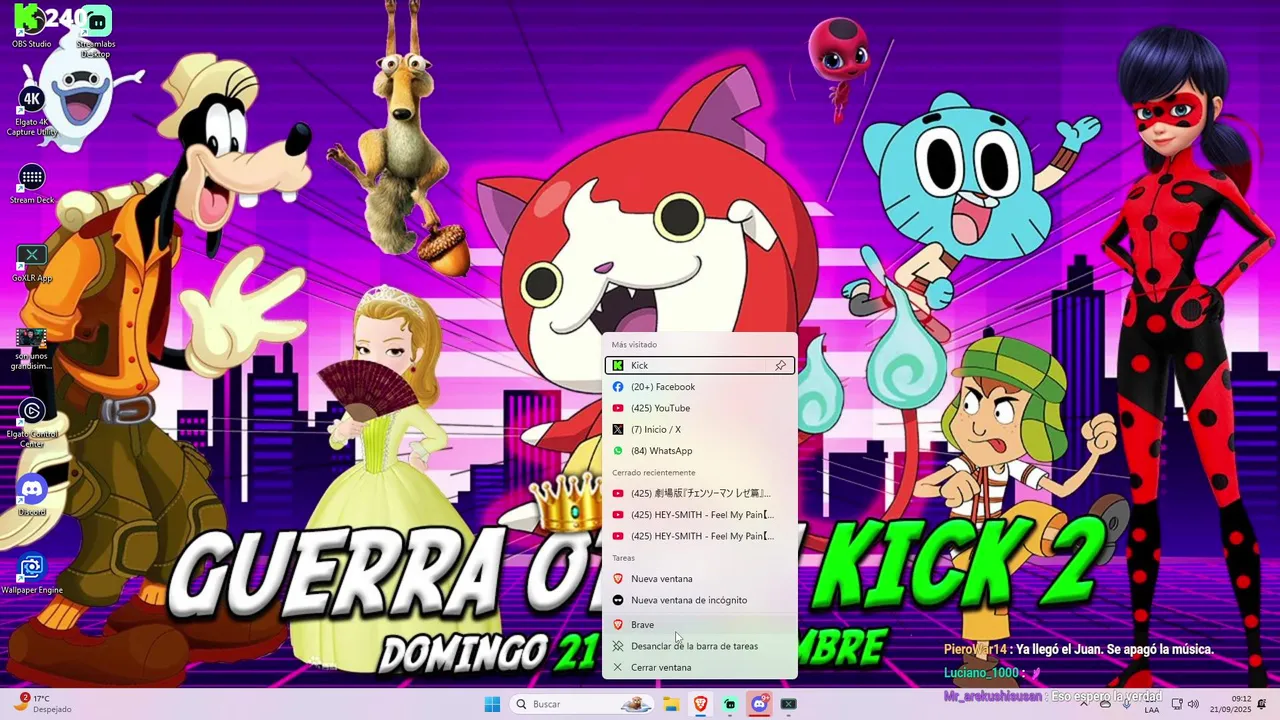Choose Nueva ventana task
Image resolution: width=1280 pixels, height=720 pixels.
pyautogui.click(x=700, y=579)
